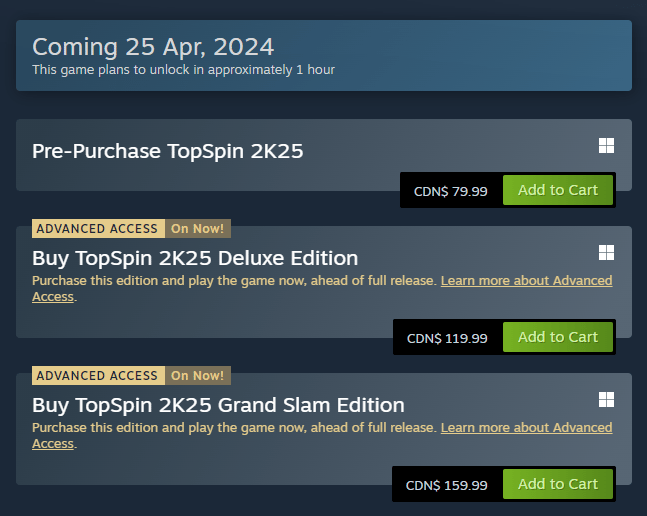647x516 pixels.
Task: Click the Advanced Access badge above Deluxe Edition
Action: click(x=97, y=228)
